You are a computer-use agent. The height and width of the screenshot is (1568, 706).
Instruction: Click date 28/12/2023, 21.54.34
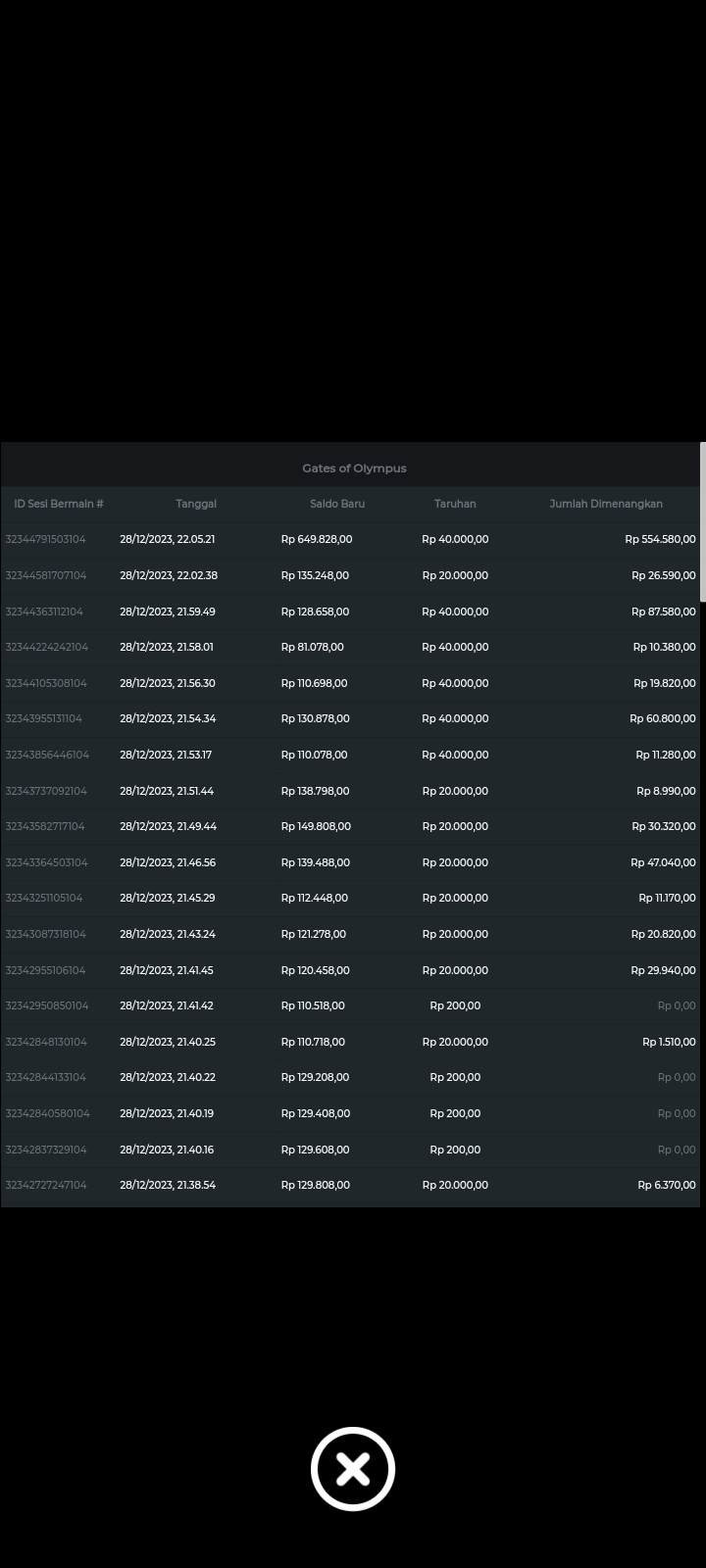[x=168, y=718]
